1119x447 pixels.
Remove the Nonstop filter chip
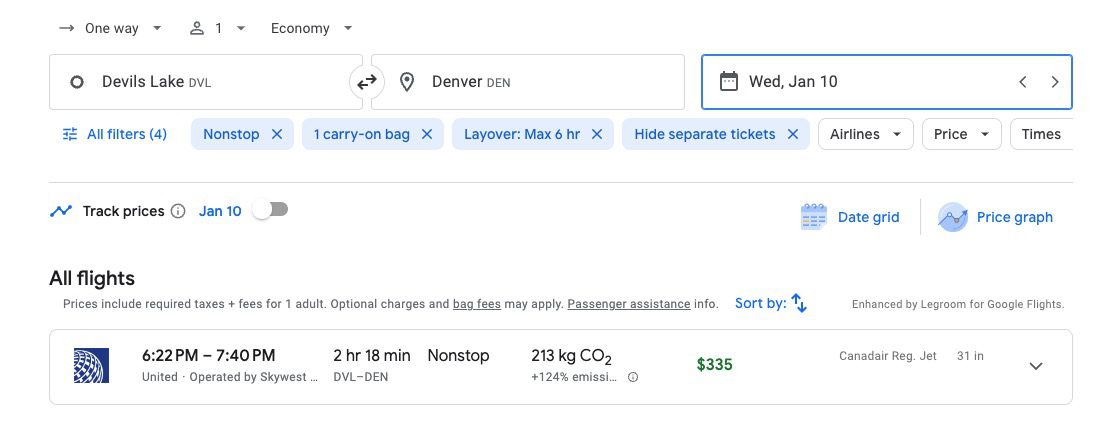277,134
